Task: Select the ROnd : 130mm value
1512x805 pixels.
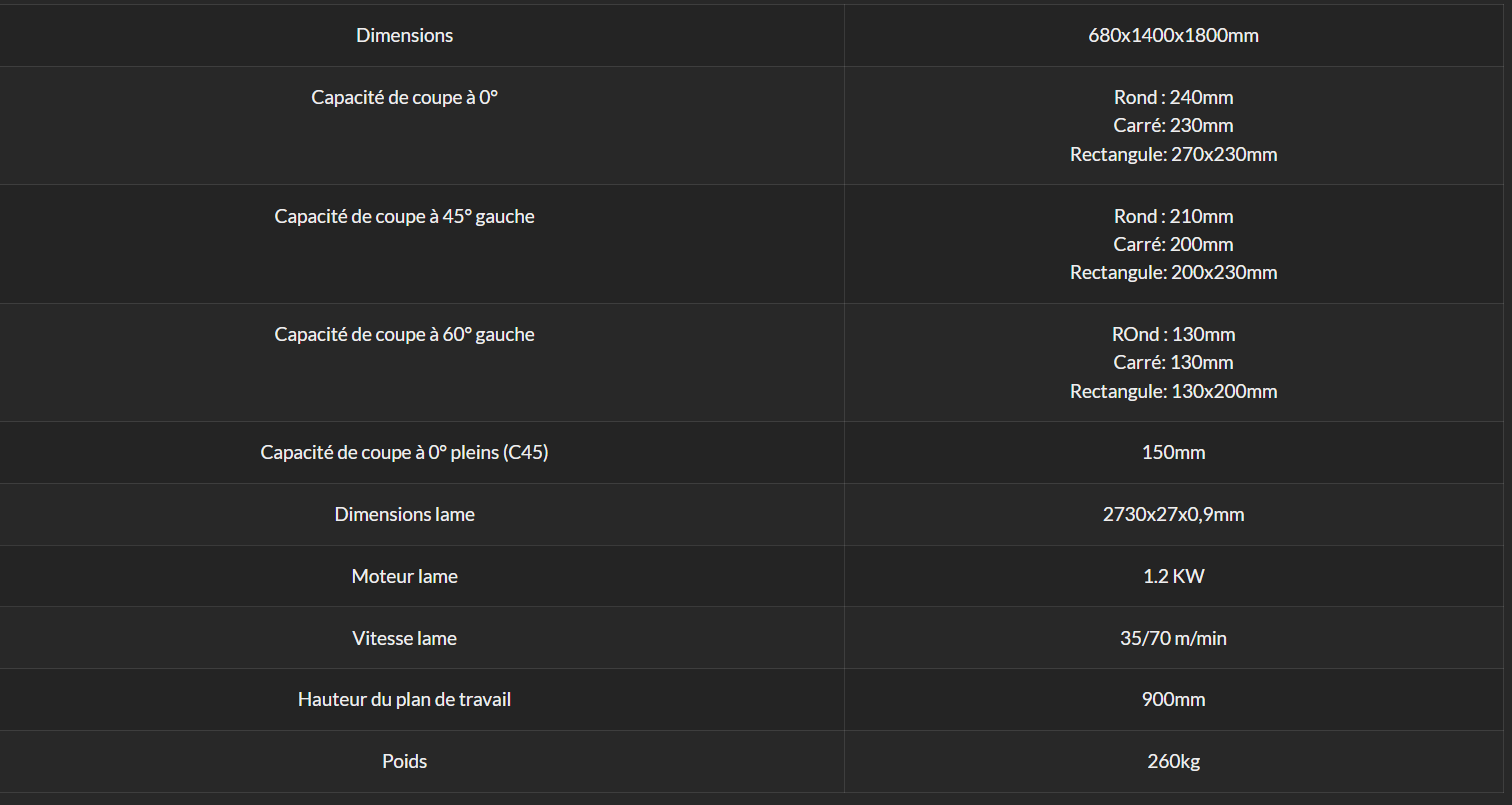Action: click(x=1173, y=335)
